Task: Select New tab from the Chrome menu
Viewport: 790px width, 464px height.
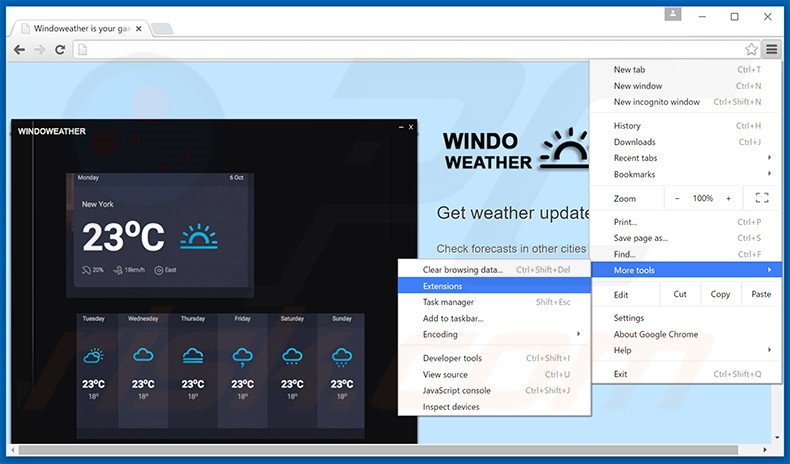Action: tap(686, 70)
